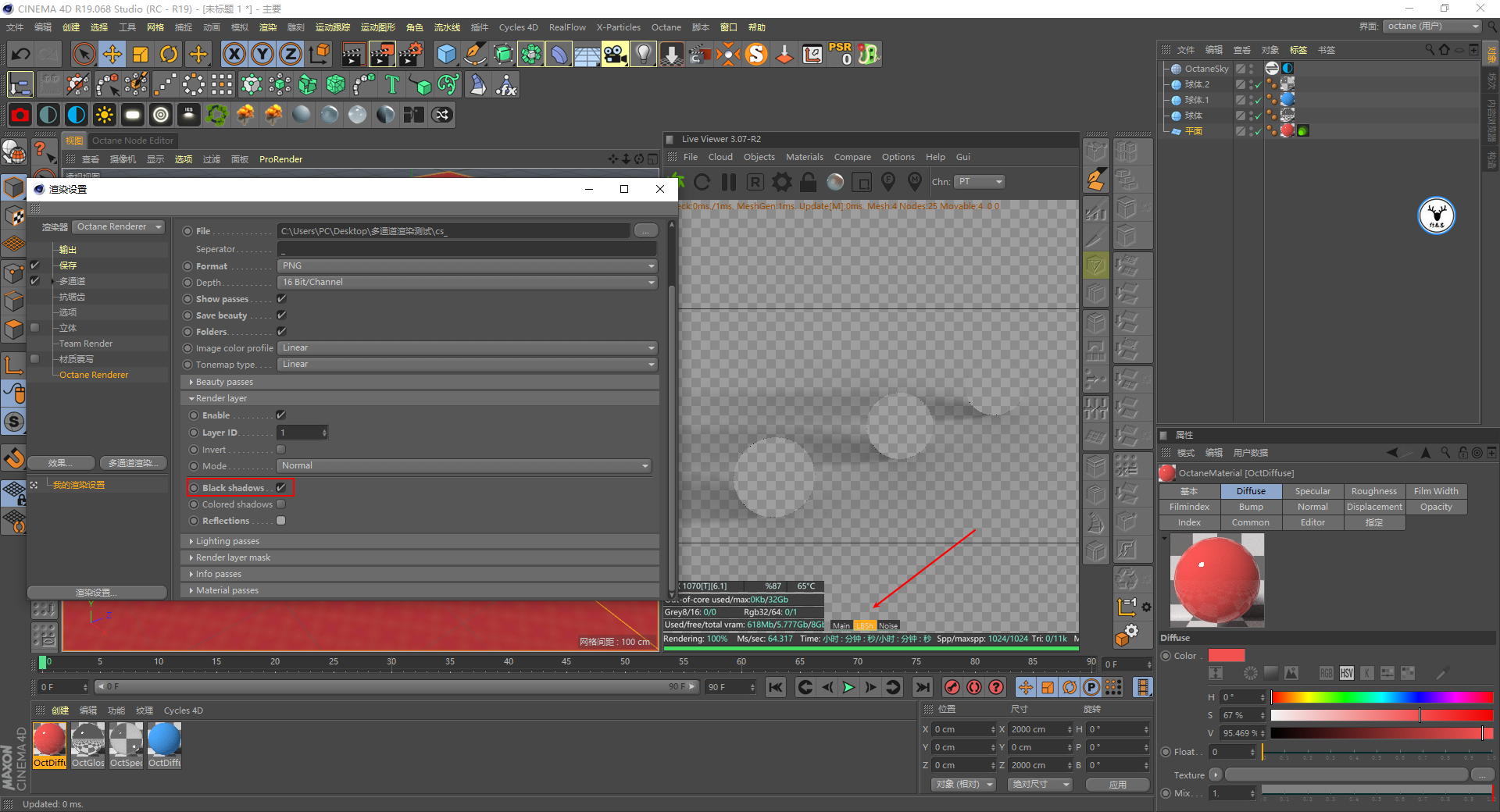Click the Hue rainbow slider
Image resolution: width=1500 pixels, height=812 pixels.
[1382, 697]
